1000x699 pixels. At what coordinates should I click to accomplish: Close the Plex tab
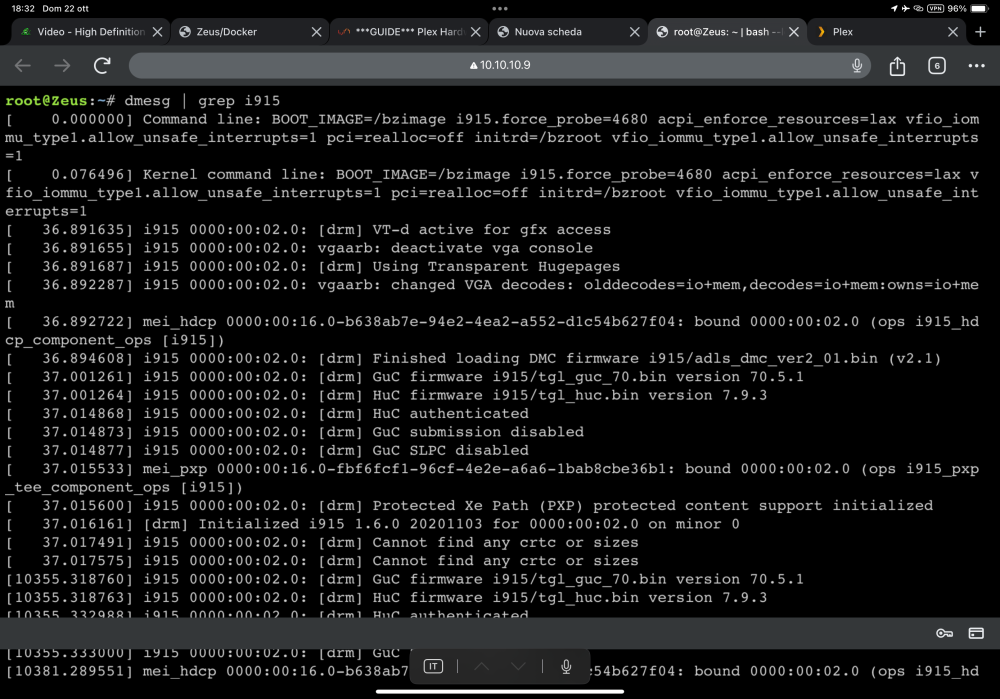(953, 32)
